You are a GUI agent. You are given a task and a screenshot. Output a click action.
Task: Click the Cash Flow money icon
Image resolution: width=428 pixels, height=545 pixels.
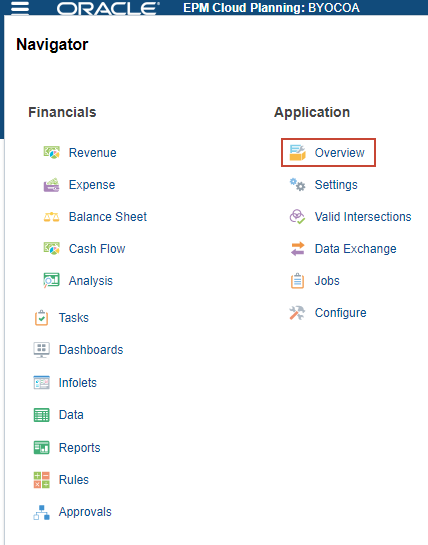point(51,249)
